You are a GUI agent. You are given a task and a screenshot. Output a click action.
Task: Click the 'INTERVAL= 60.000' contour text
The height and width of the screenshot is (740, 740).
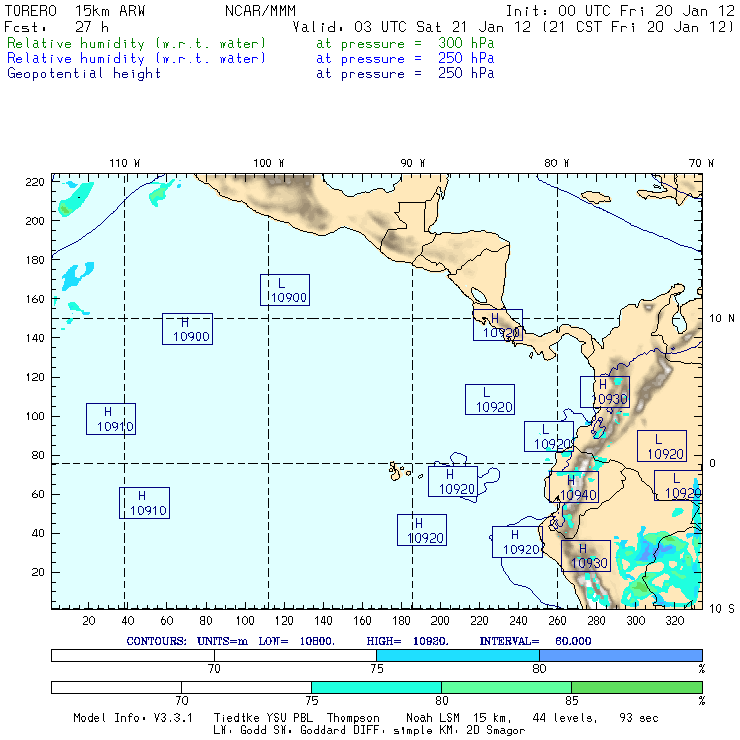[x=535, y=641]
